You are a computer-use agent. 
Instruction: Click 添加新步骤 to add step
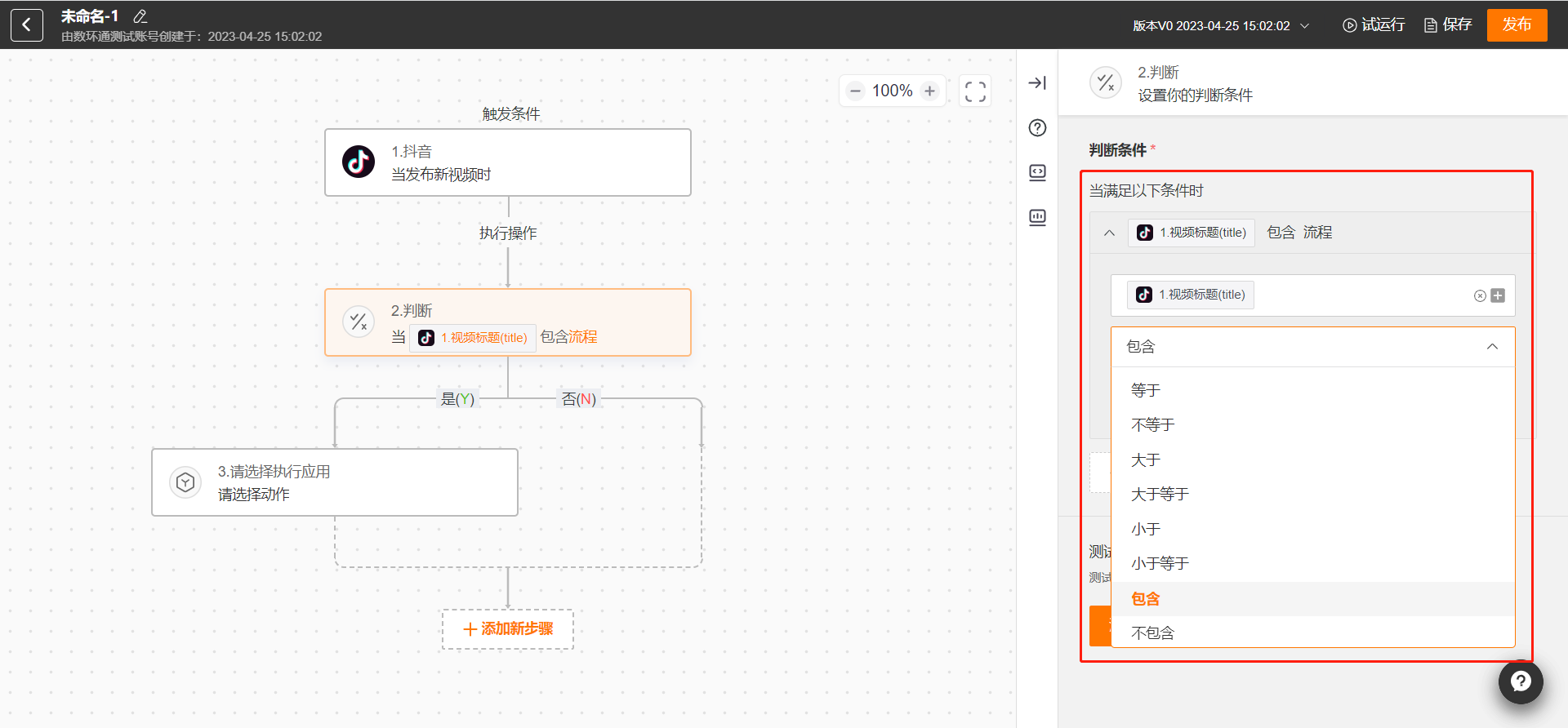click(508, 629)
